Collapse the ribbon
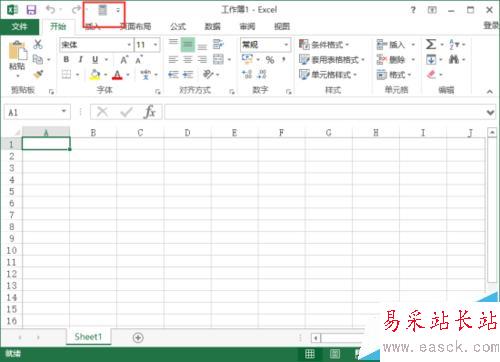The image size is (500, 362). (x=489, y=91)
